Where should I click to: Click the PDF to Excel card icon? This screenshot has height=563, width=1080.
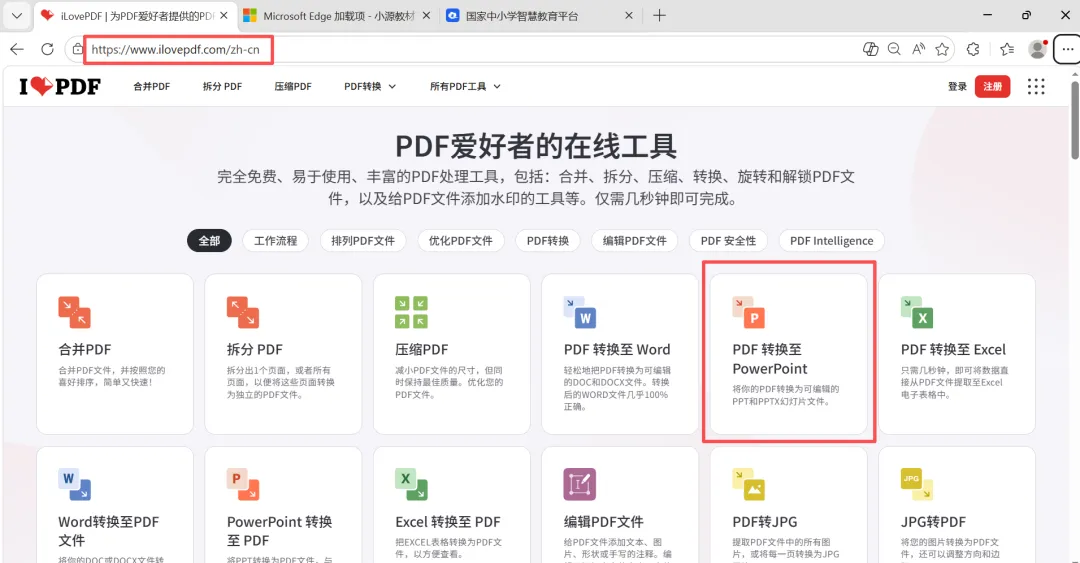tap(917, 312)
